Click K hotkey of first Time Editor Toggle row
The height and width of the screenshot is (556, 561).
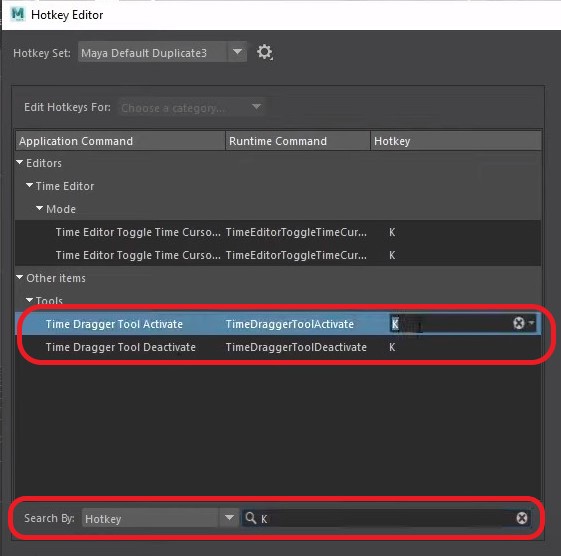[392, 232]
